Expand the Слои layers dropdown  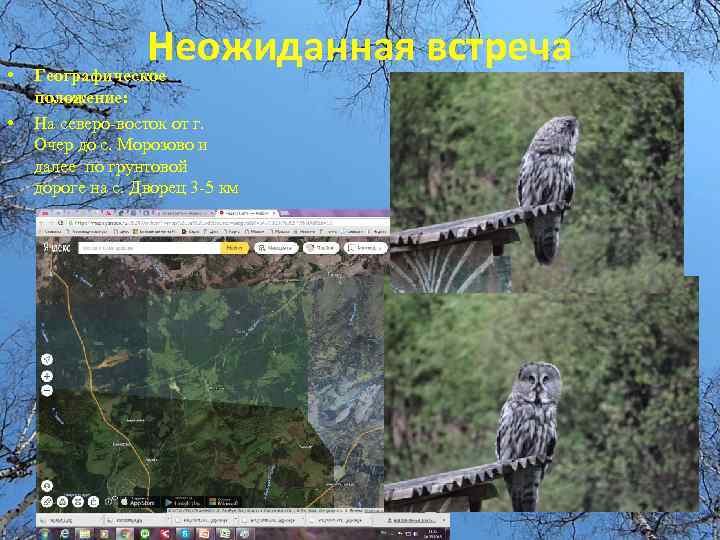click(366, 248)
